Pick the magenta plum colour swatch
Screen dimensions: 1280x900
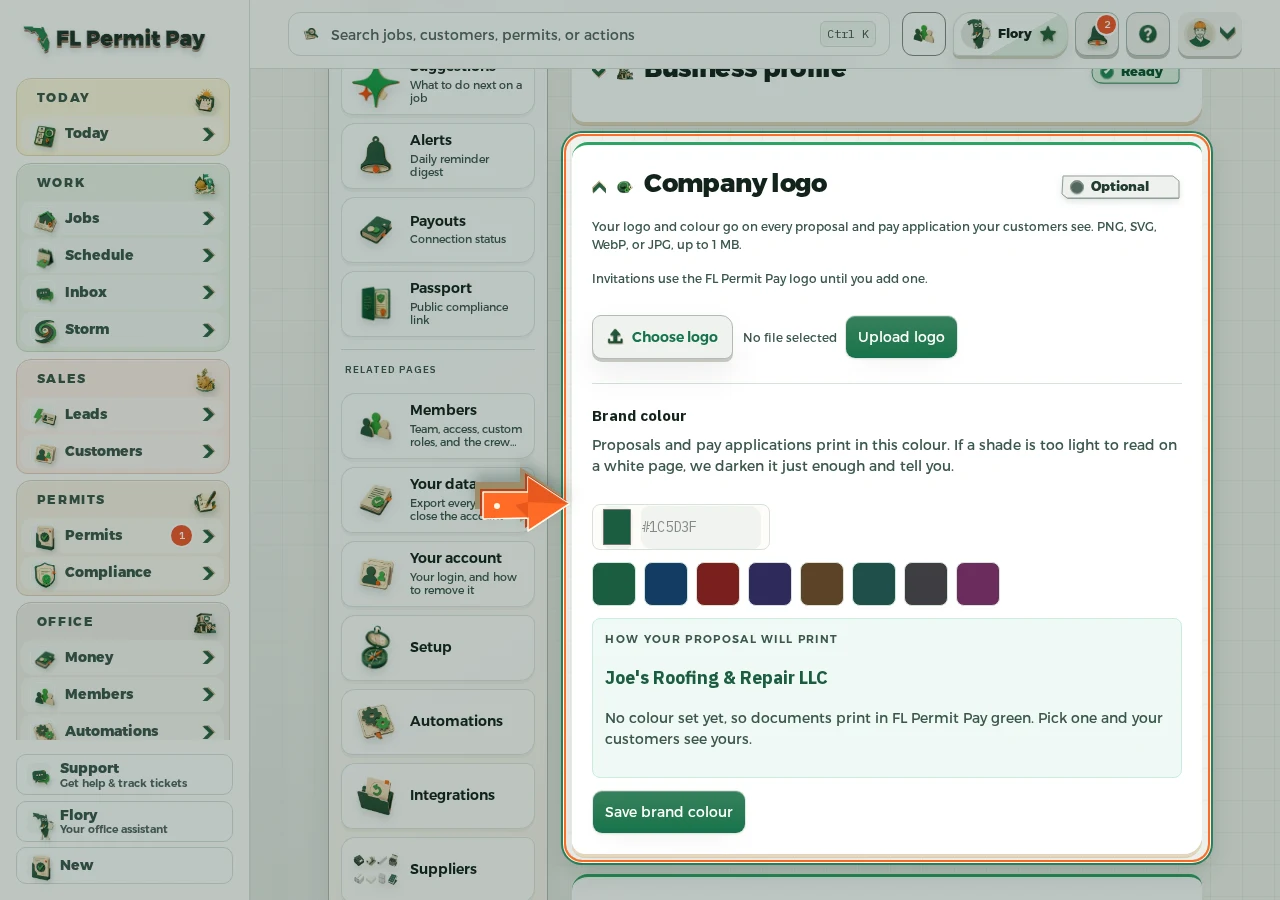pyautogui.click(x=978, y=584)
